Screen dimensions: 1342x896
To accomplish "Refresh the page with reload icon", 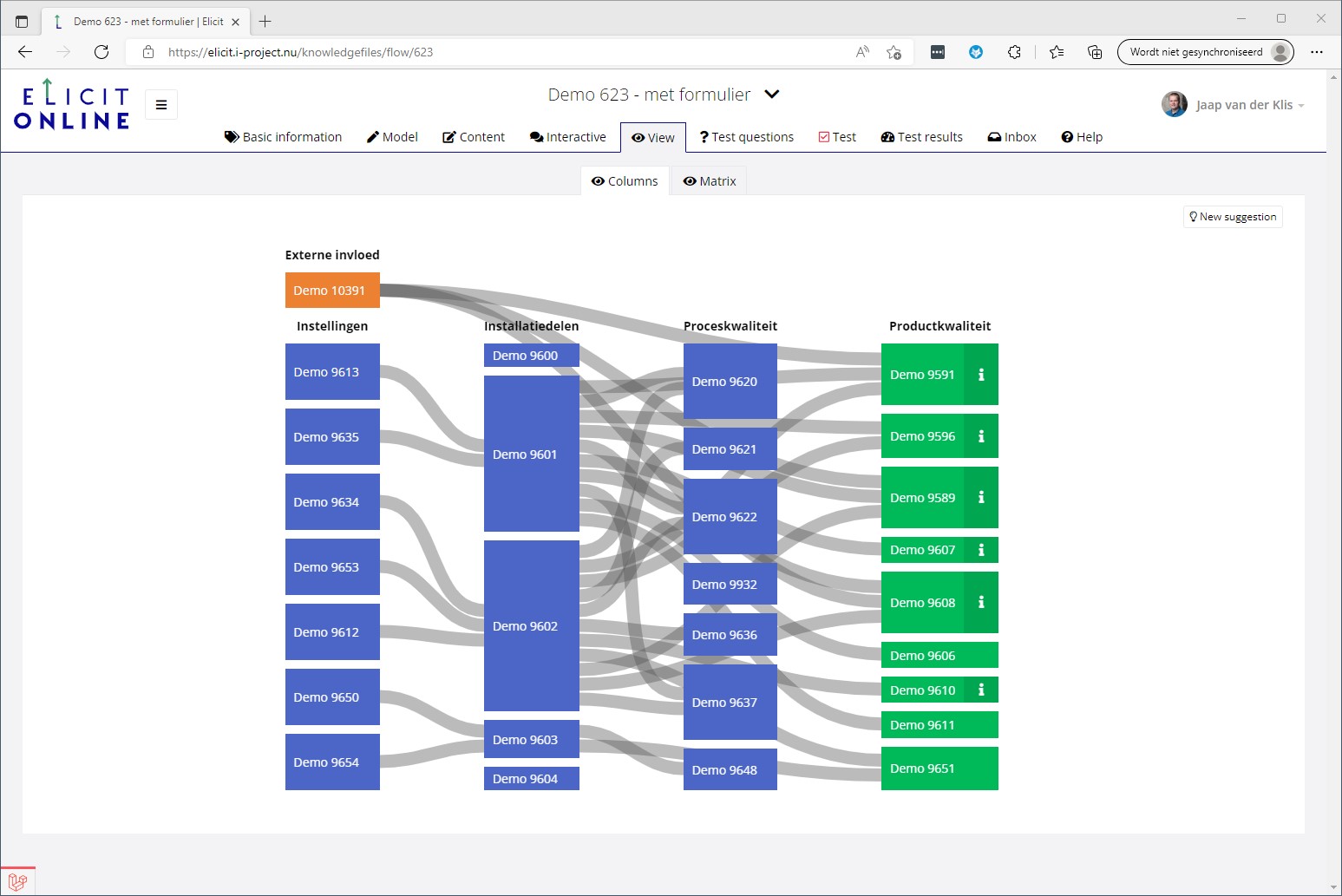I will pyautogui.click(x=101, y=52).
